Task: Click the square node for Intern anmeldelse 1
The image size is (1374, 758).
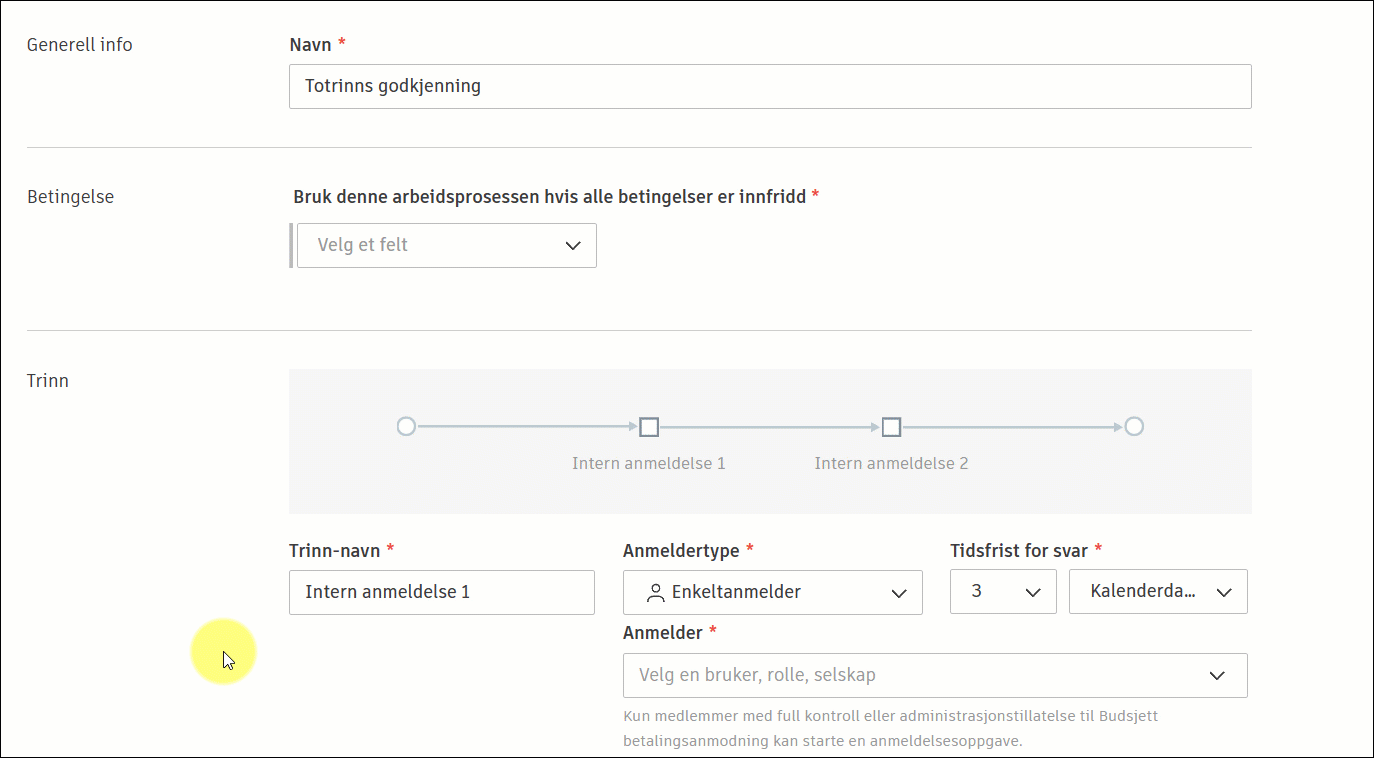Action: coord(648,426)
